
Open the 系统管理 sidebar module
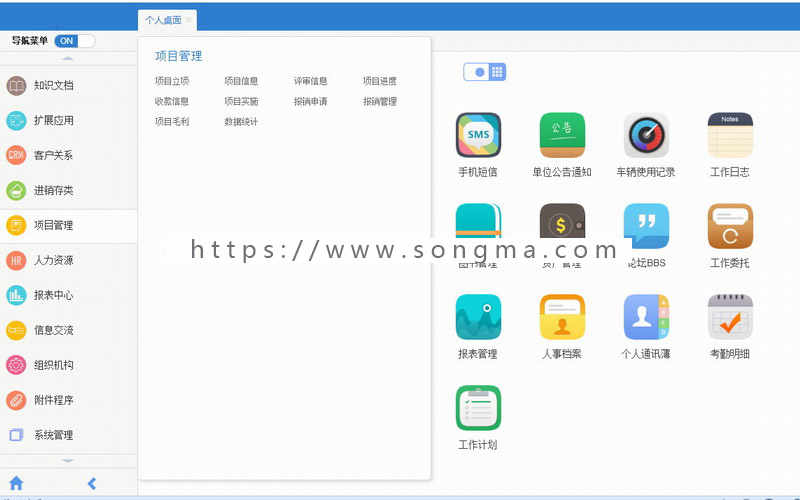[68, 435]
